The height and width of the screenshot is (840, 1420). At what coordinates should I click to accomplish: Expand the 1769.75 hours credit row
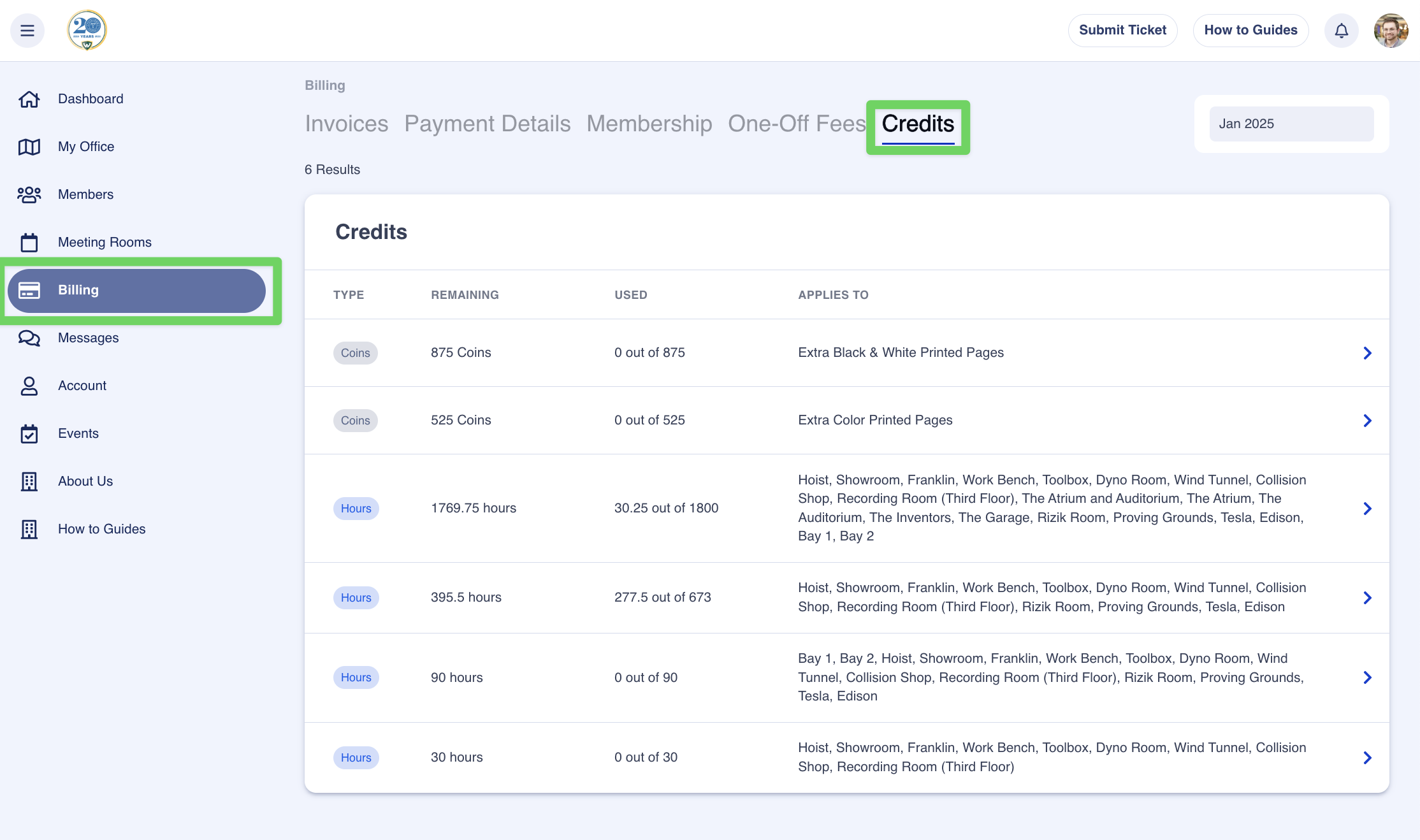coord(1367,509)
